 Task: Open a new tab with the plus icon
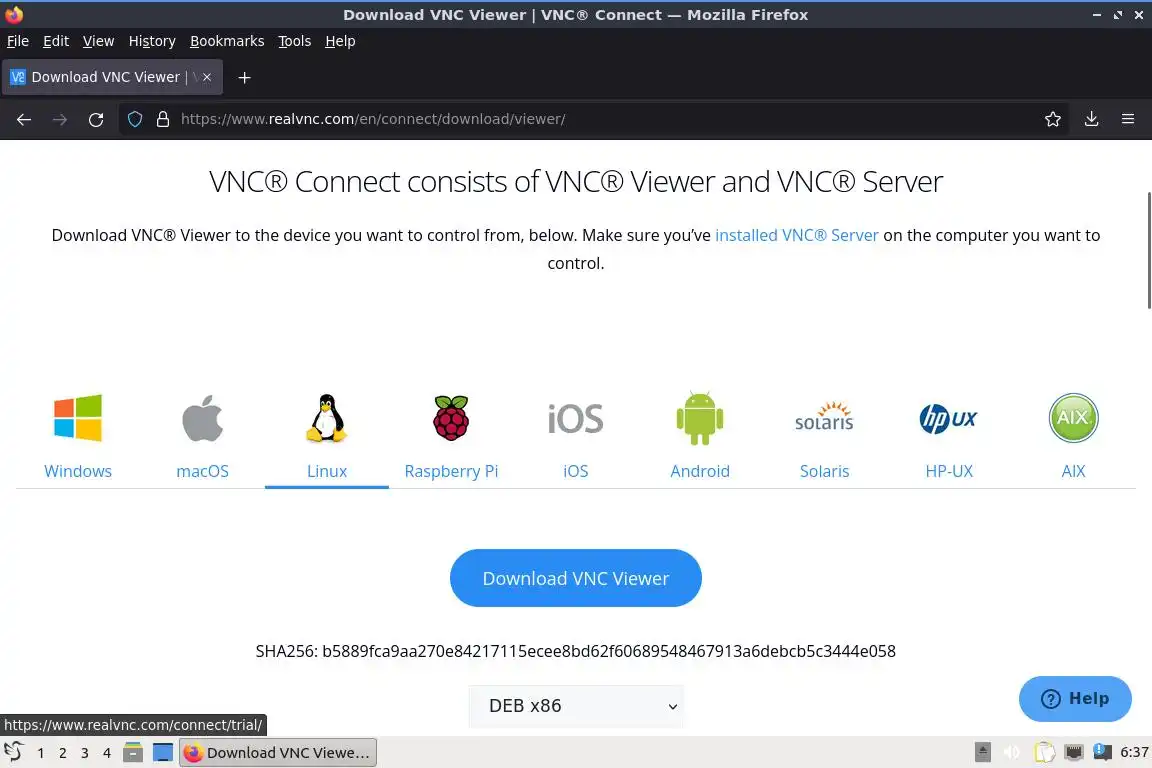pos(245,77)
